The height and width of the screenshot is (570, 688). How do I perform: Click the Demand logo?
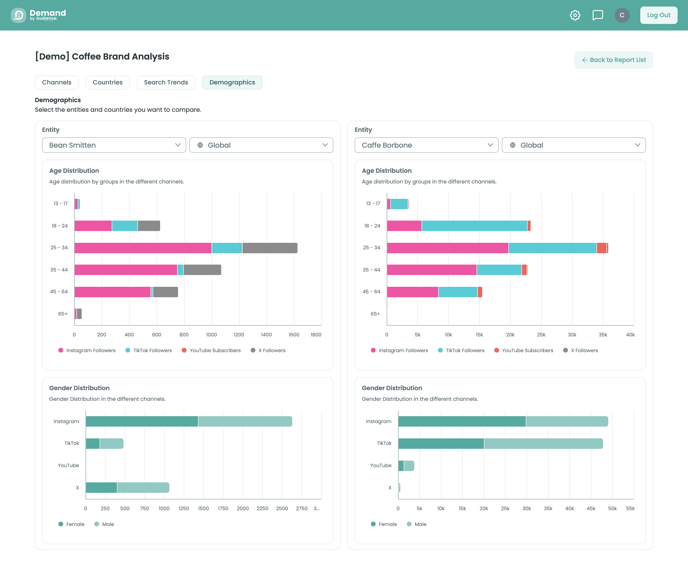pyautogui.click(x=39, y=15)
